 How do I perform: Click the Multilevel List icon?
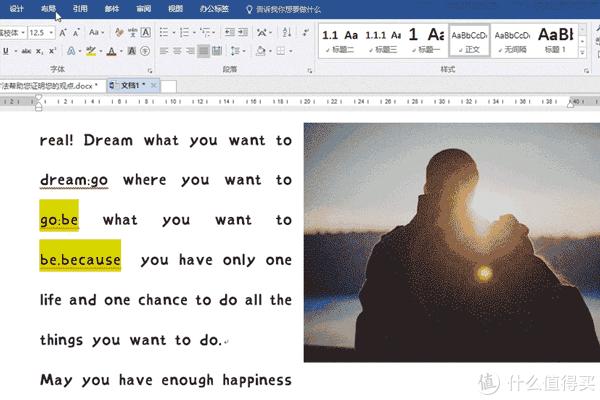(x=205, y=33)
